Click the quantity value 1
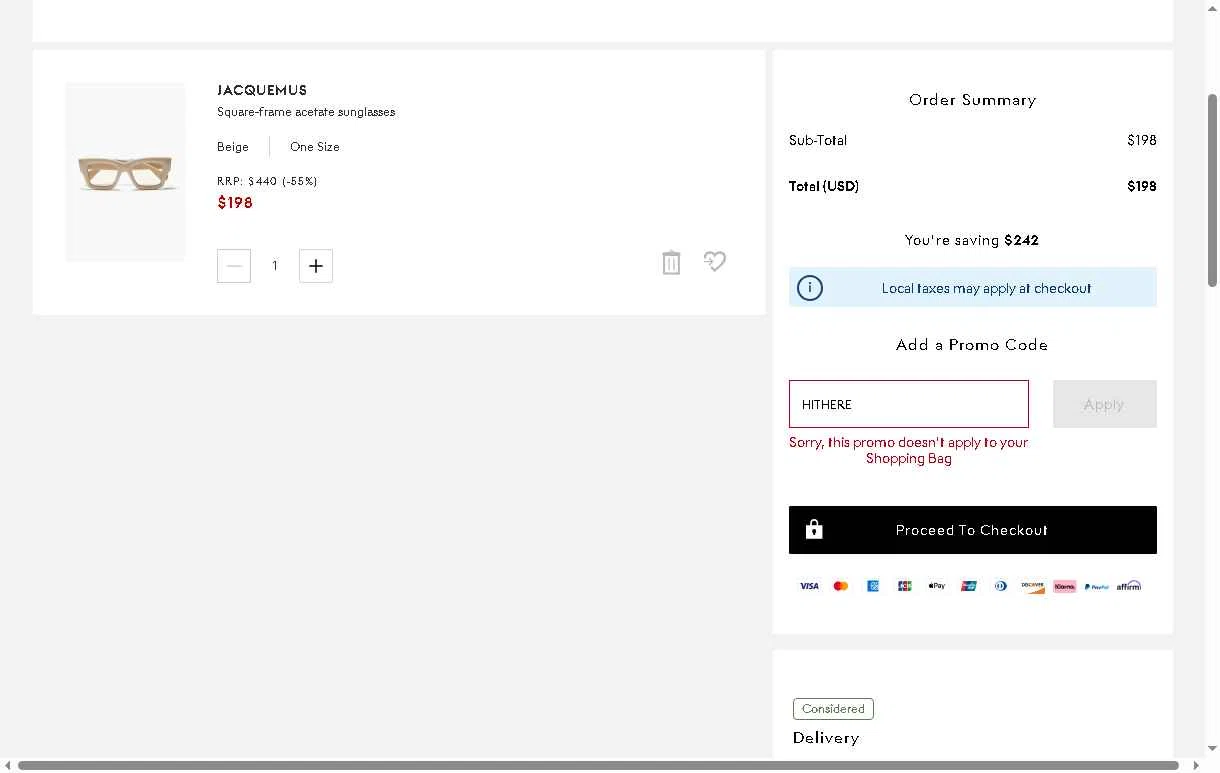This screenshot has width=1220, height=773. (x=275, y=266)
